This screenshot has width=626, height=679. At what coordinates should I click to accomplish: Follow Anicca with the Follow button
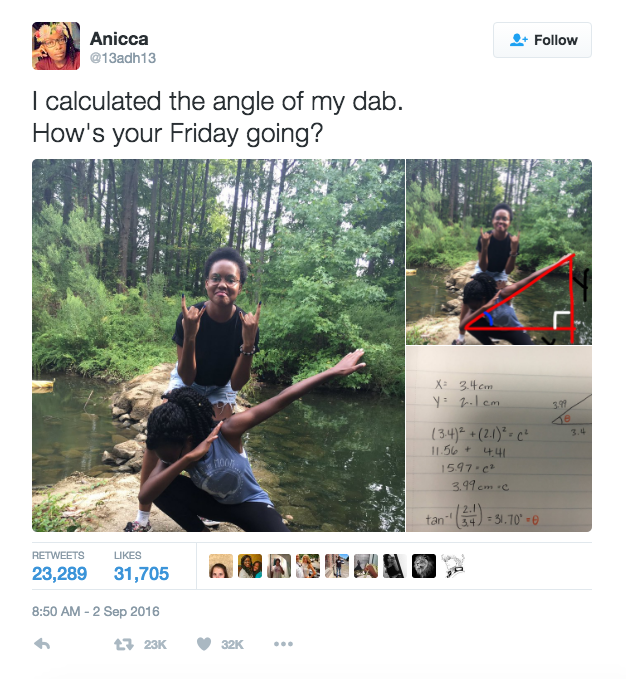click(542, 40)
